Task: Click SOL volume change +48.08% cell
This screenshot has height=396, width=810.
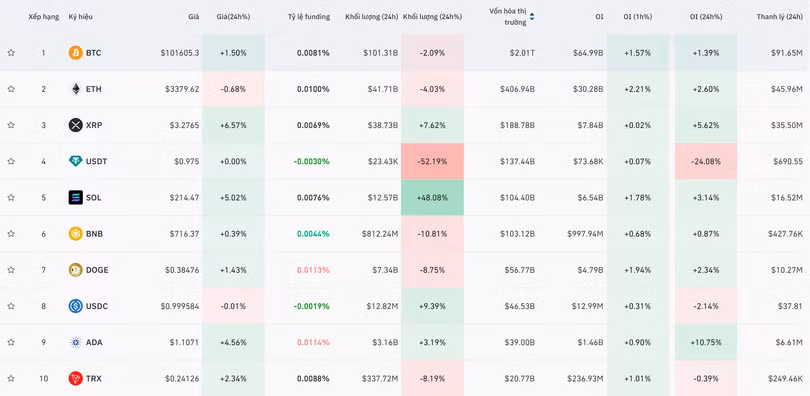Action: tap(432, 197)
